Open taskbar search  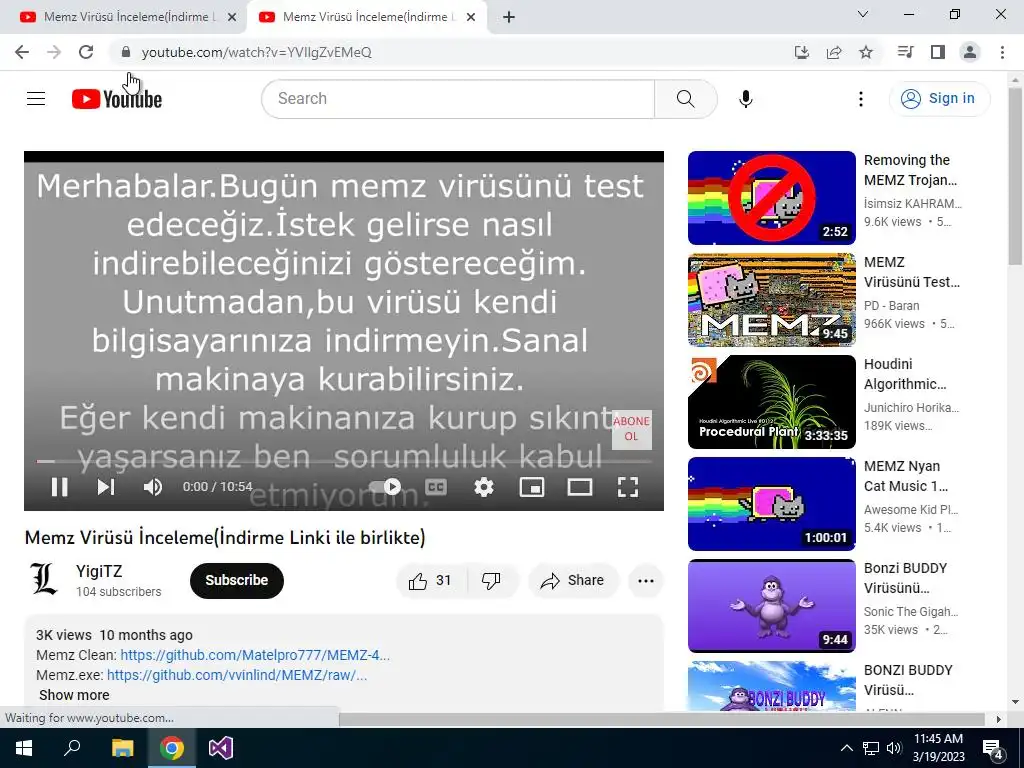(72, 748)
